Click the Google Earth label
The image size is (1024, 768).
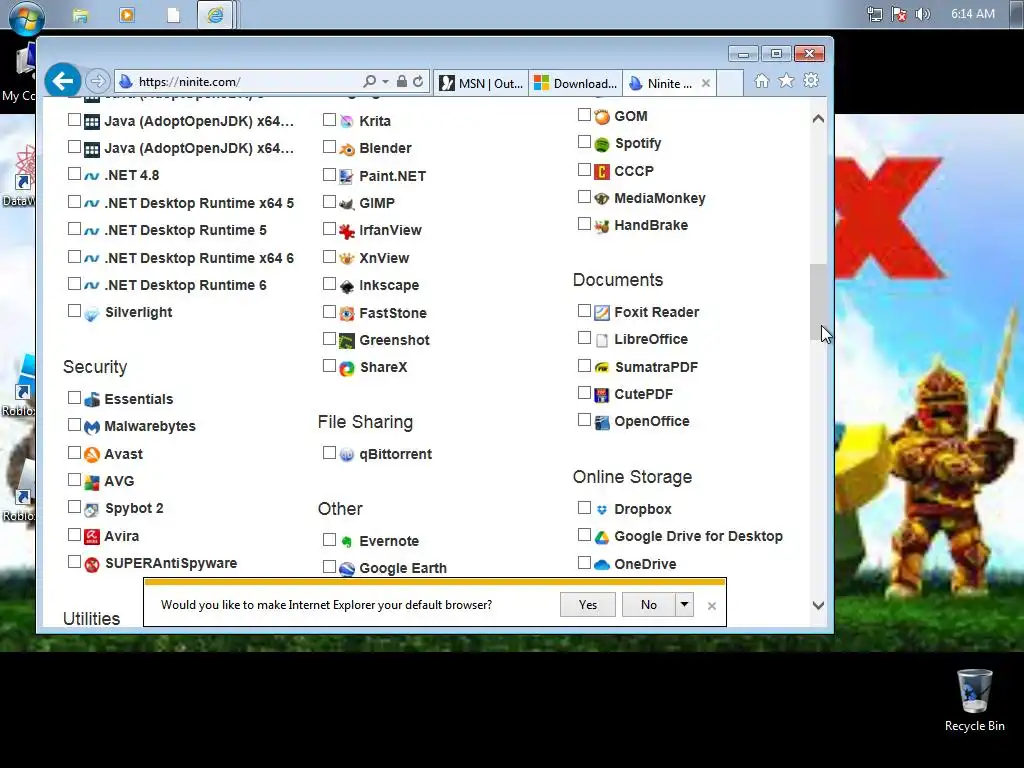coord(403,568)
